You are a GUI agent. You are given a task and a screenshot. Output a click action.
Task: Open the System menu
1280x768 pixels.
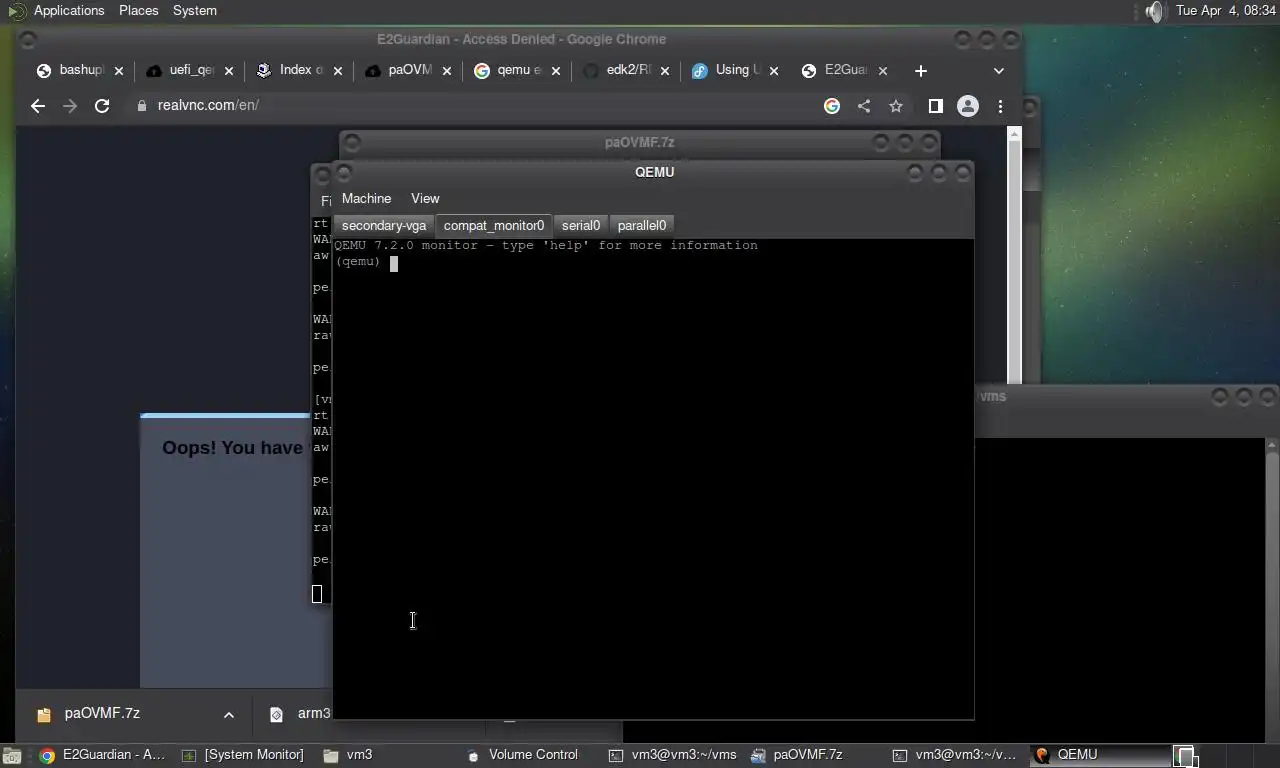[x=194, y=10]
